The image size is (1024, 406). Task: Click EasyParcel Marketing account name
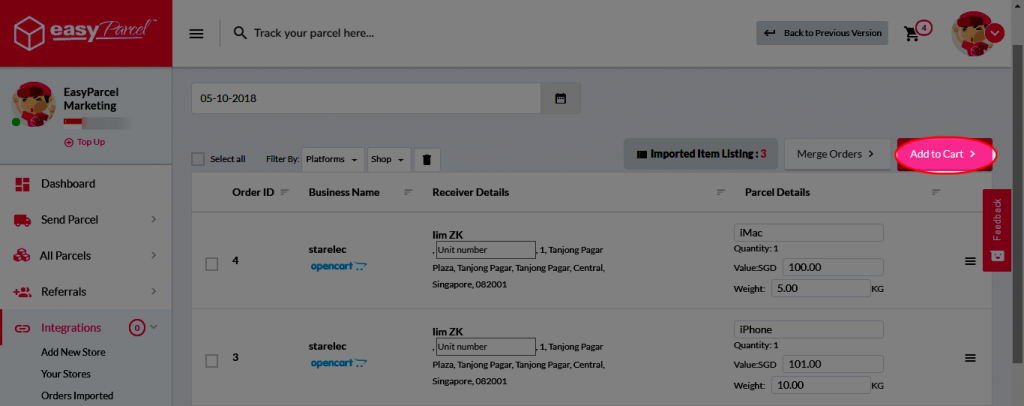pyautogui.click(x=91, y=99)
